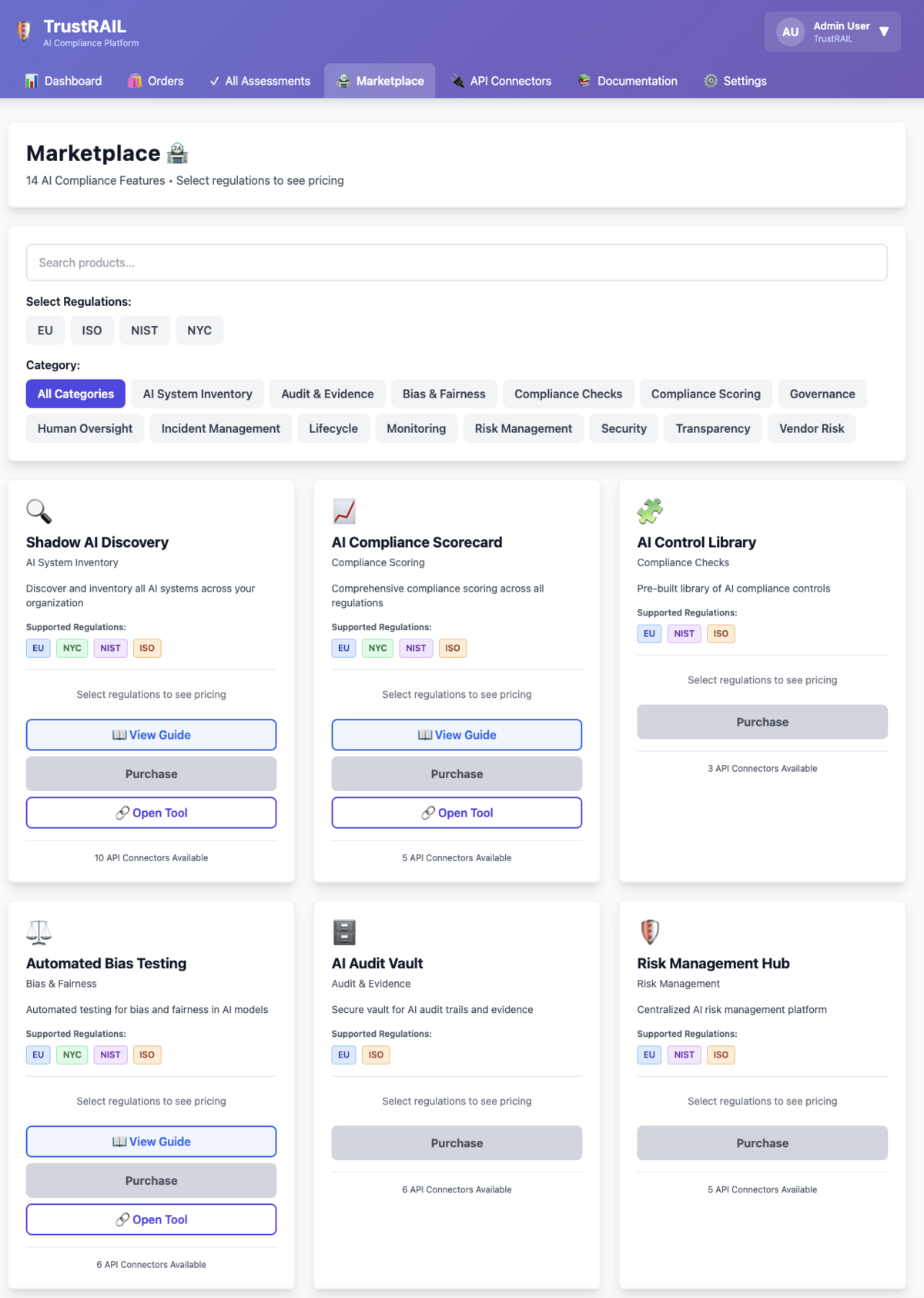Filter by Transparency category
This screenshot has width=924, height=1298.
[713, 428]
